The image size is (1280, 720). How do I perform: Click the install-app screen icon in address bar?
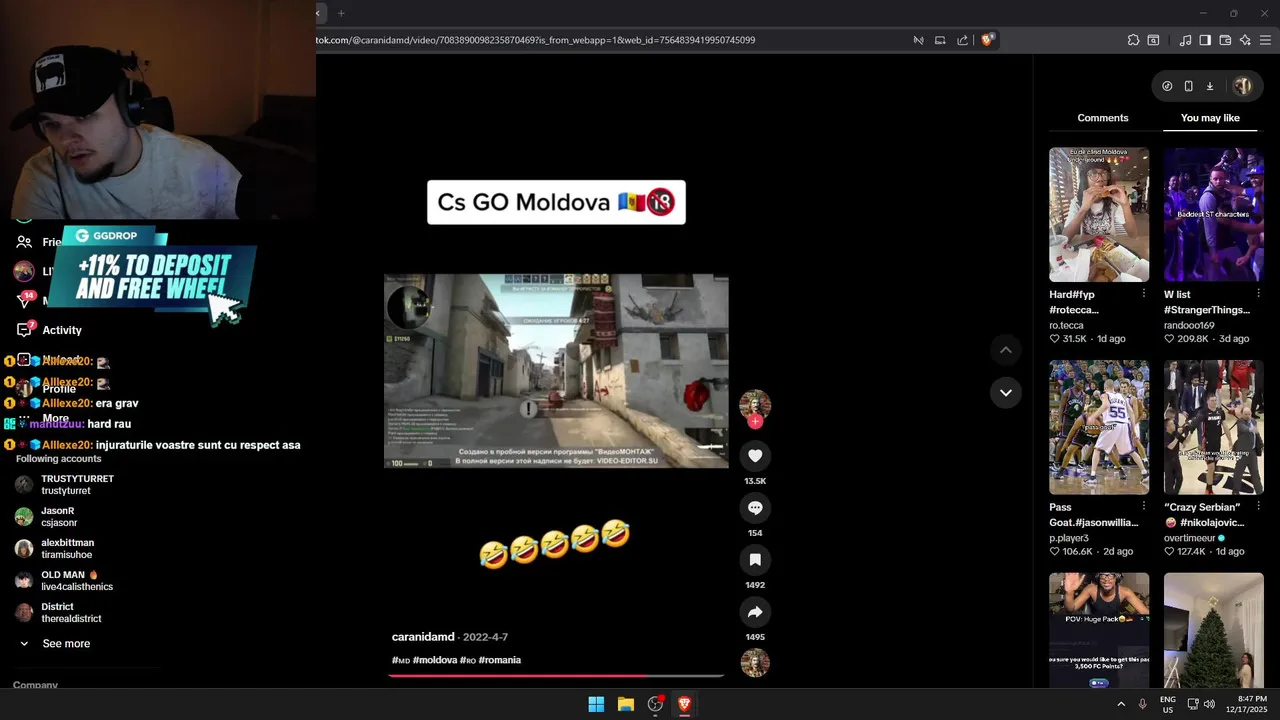(x=940, y=40)
